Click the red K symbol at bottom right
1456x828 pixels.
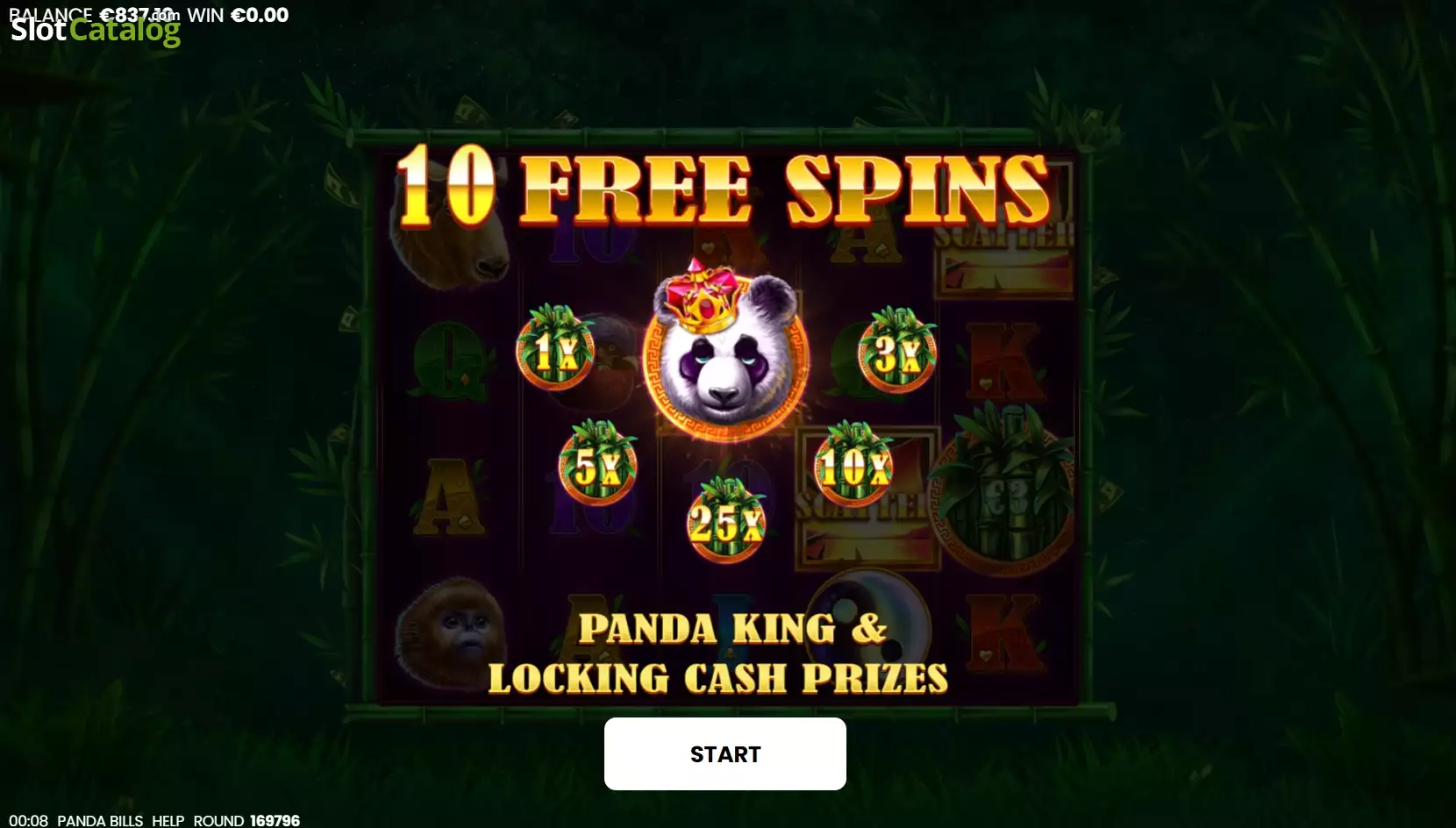click(1006, 632)
